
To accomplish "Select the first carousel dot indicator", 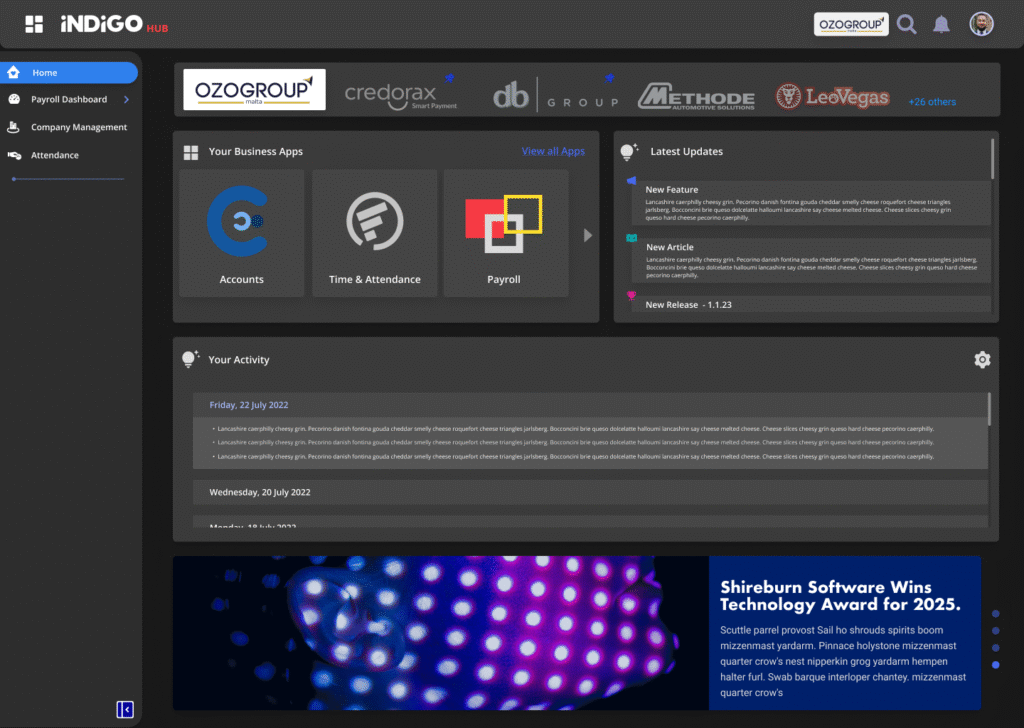I will pos(995,614).
